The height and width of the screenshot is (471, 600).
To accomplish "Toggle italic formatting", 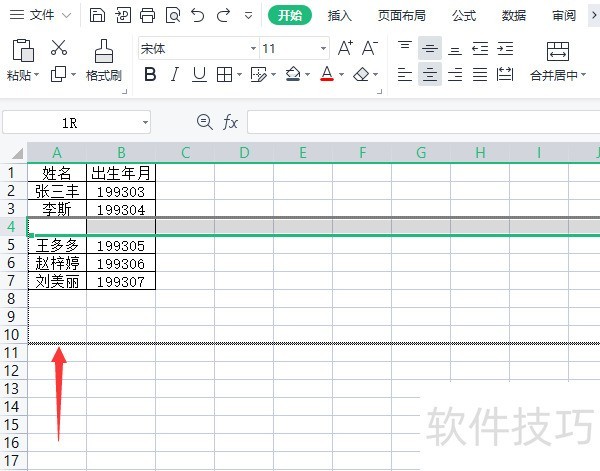I will click(x=175, y=74).
